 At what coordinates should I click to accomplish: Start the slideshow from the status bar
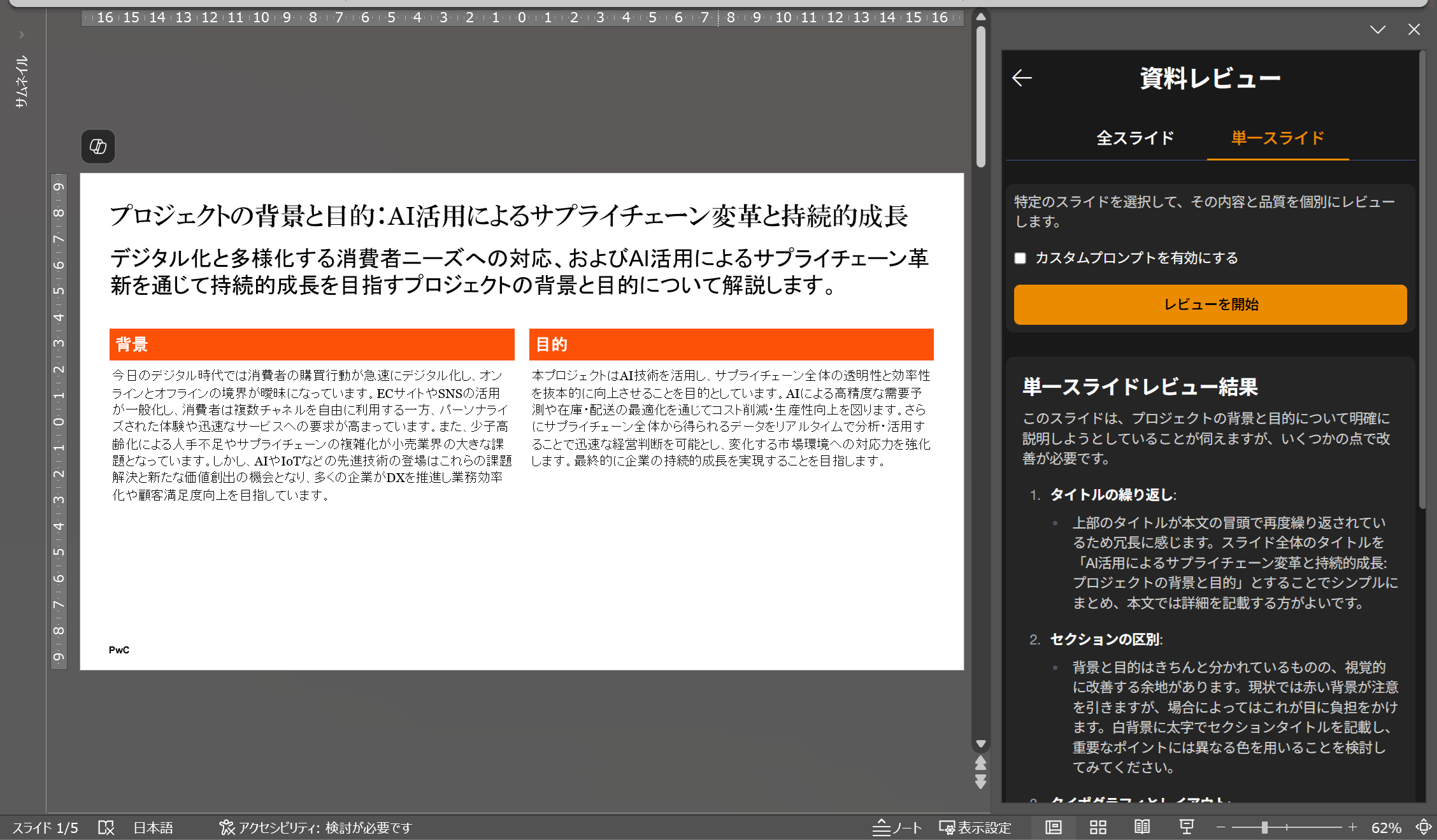click(x=1187, y=827)
